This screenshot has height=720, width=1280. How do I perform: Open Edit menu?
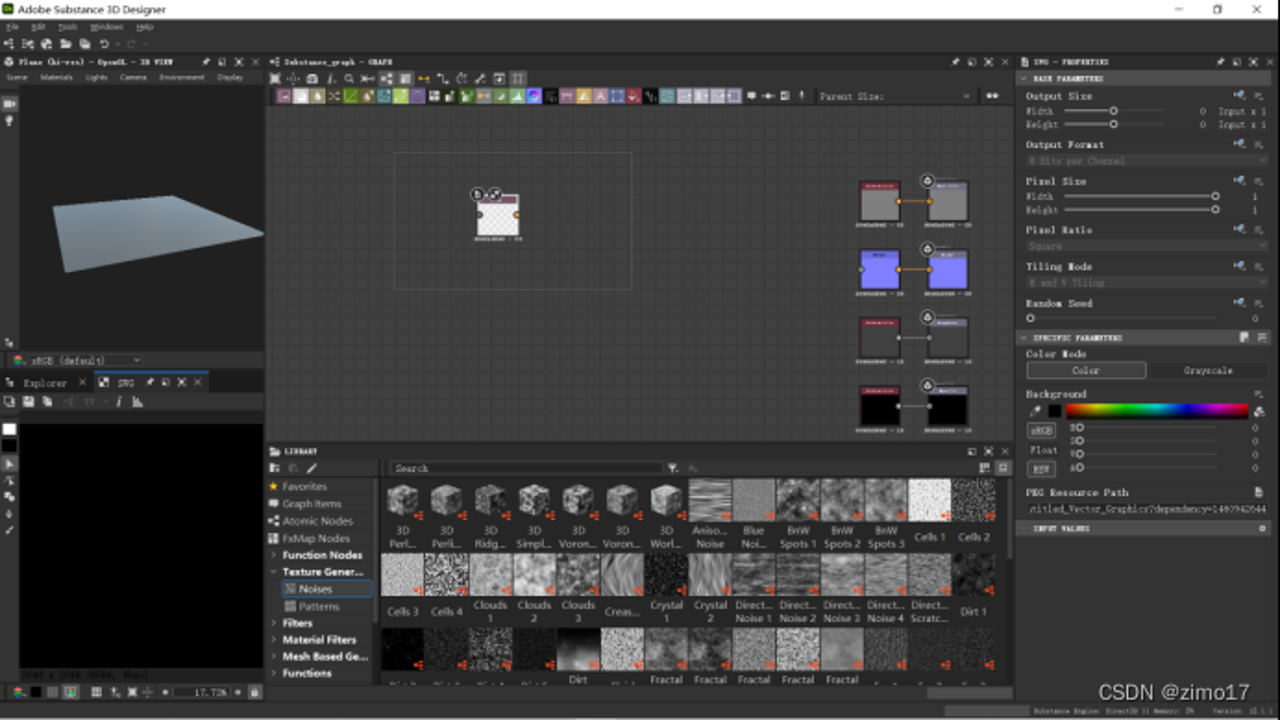click(38, 27)
